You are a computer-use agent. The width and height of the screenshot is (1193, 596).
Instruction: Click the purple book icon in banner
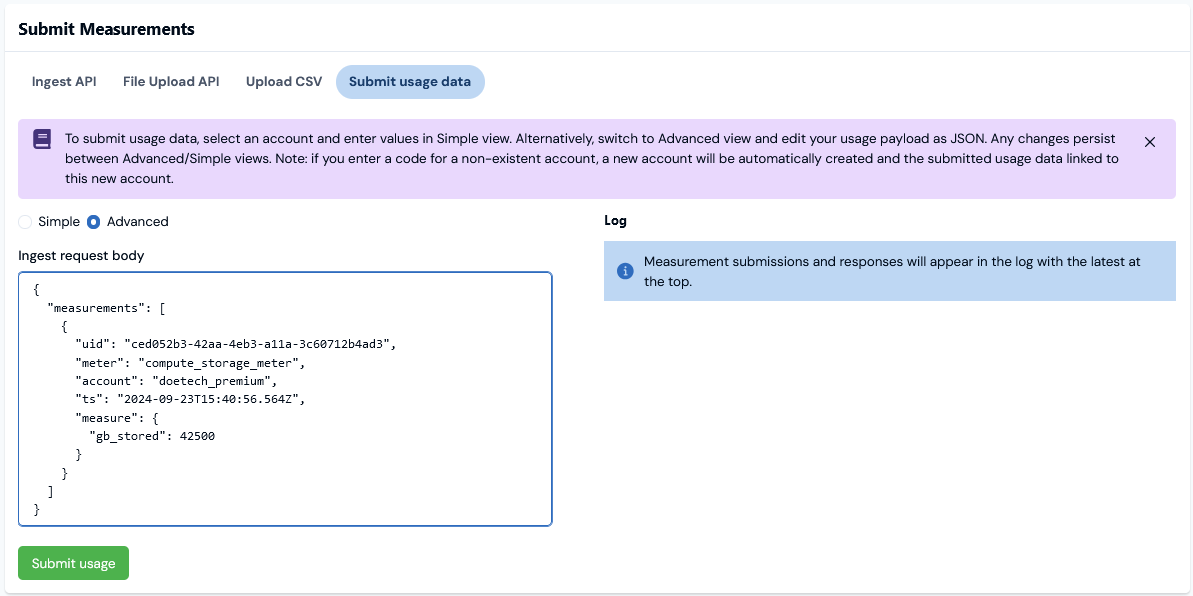(42, 139)
